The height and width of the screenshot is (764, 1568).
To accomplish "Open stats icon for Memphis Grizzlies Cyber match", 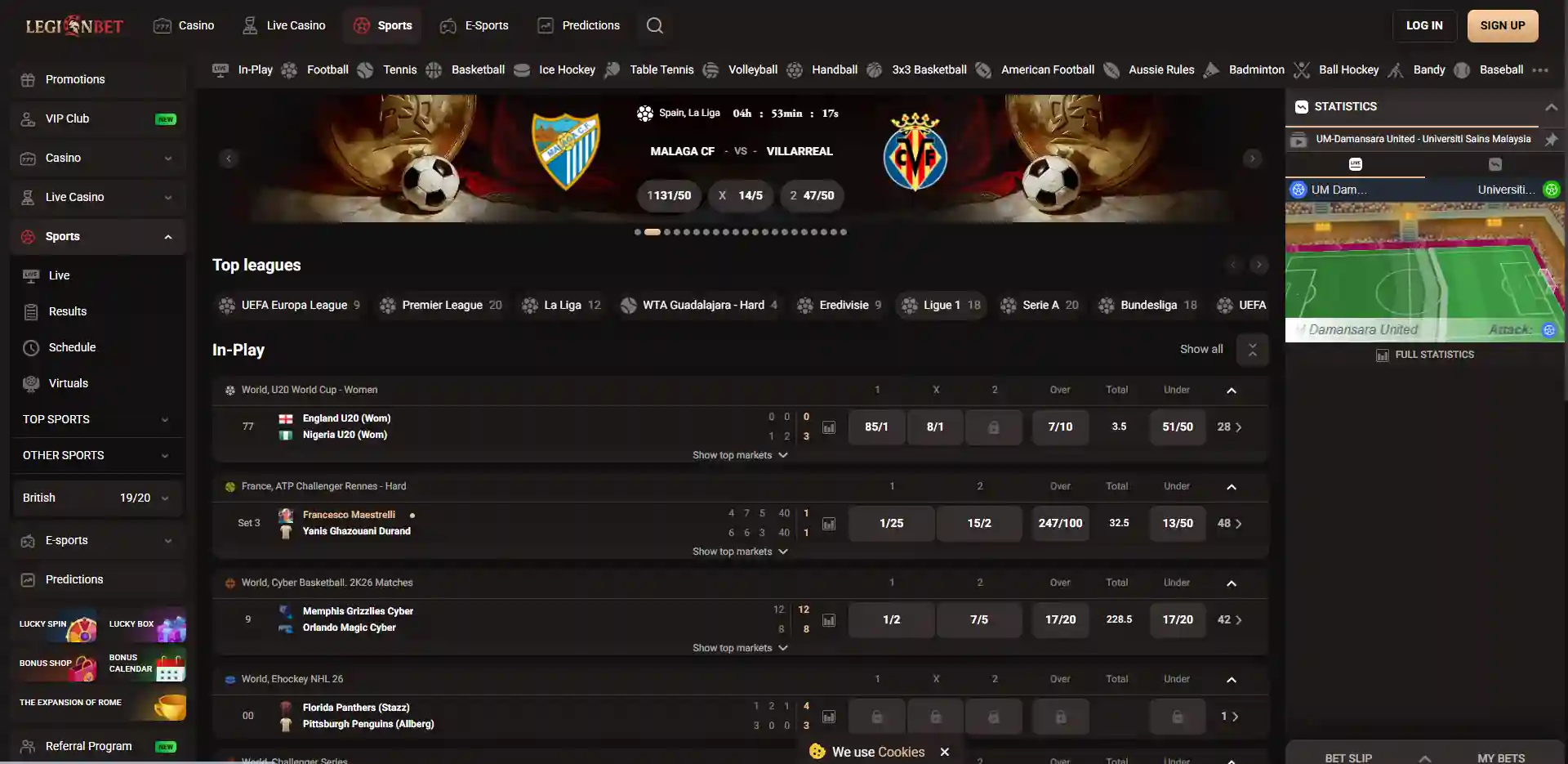I will point(829,620).
